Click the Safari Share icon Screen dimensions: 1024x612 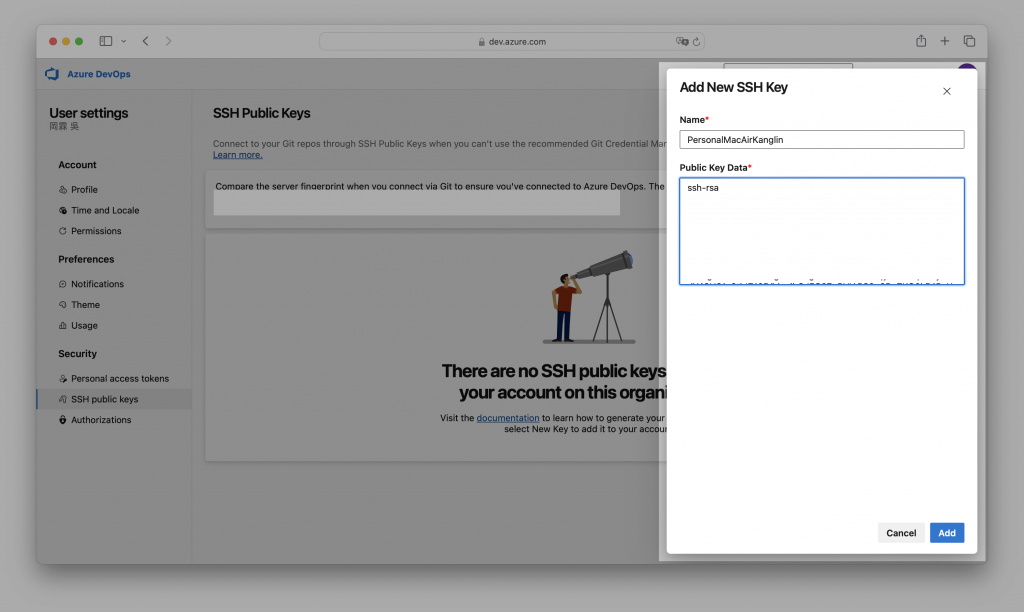921,40
